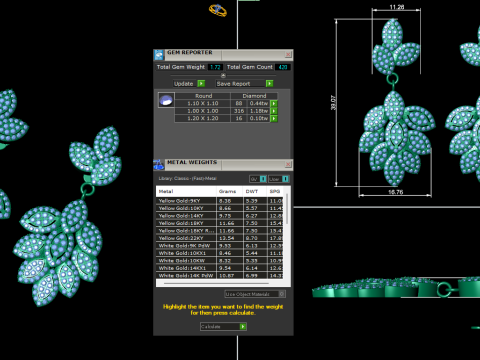Enable Use Object Materials checkbox
Screen dimensions: 480x360
282,294
